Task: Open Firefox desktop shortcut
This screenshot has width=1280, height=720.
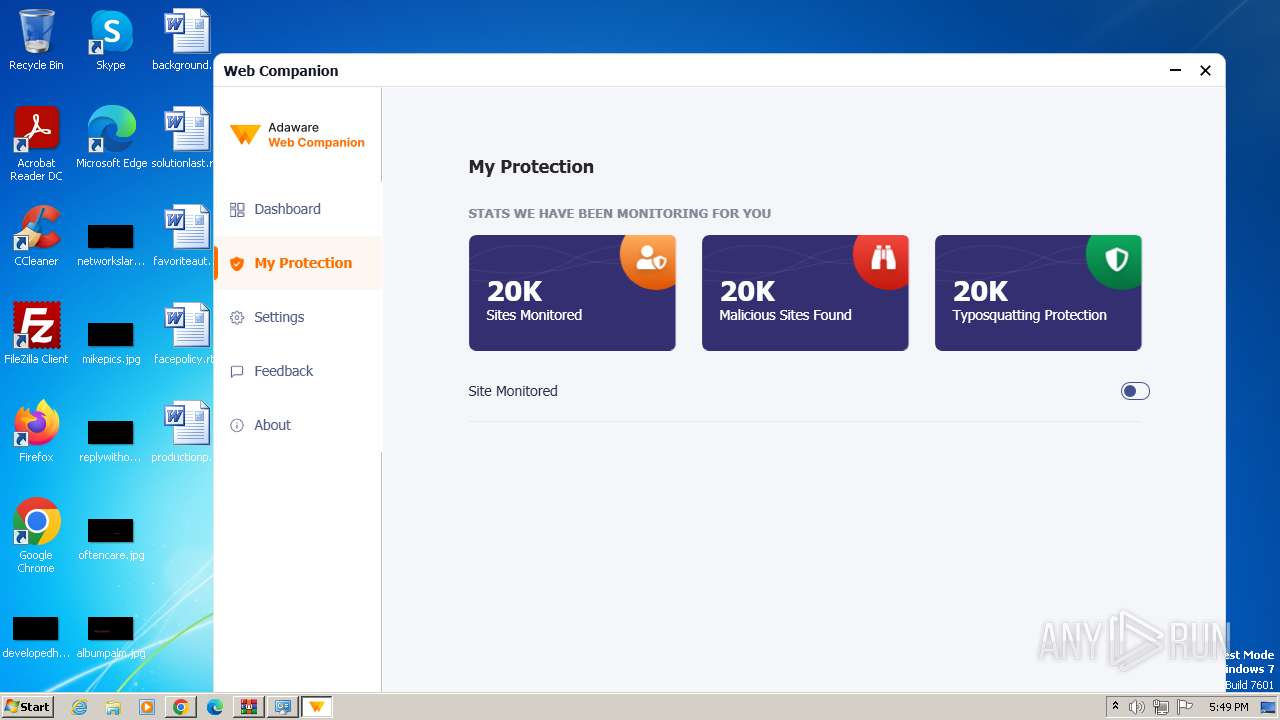Action: 36,432
